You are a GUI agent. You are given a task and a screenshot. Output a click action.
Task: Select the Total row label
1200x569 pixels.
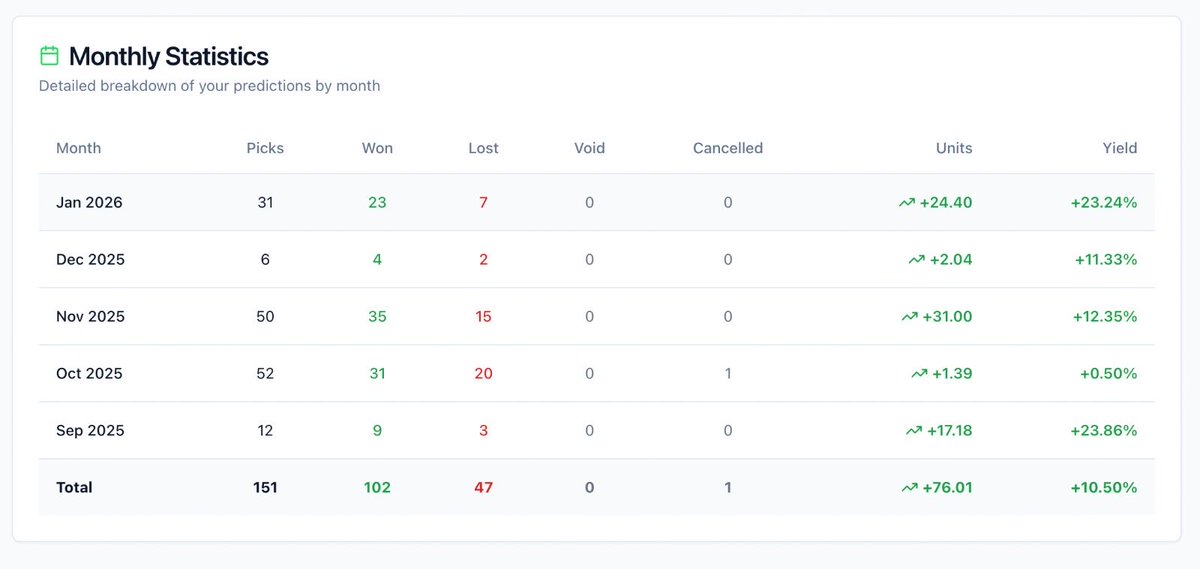click(x=74, y=487)
